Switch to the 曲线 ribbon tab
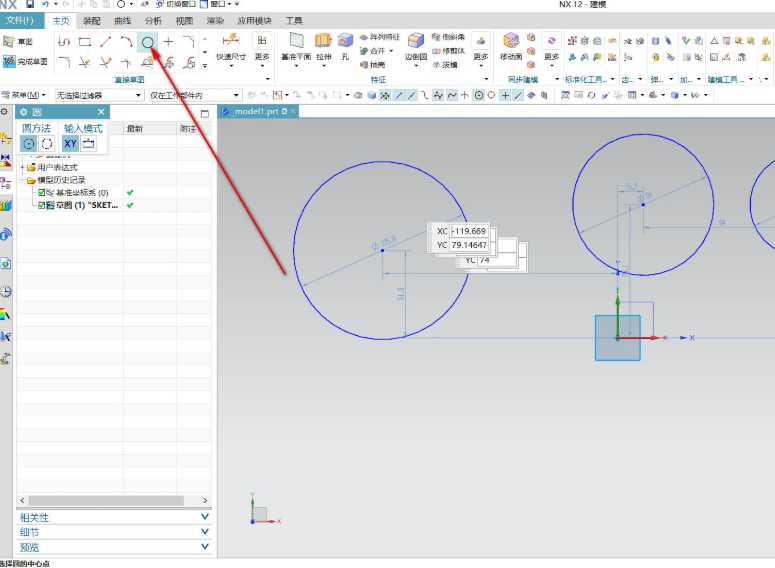The height and width of the screenshot is (568, 775). coord(122,21)
